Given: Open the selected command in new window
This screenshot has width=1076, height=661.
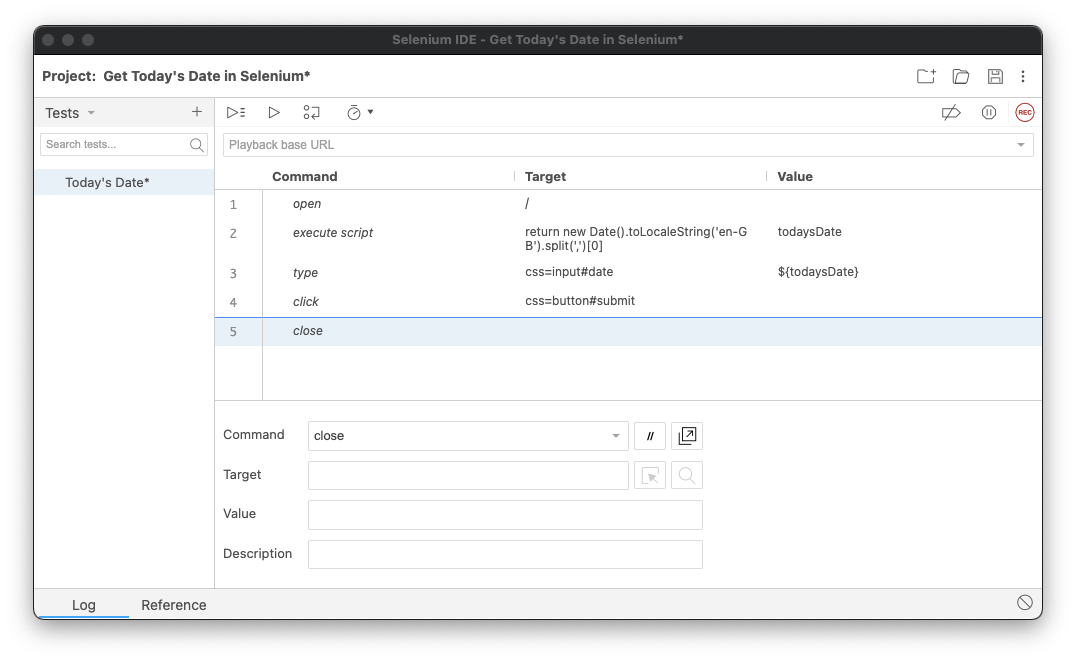Looking at the screenshot, I should tap(687, 435).
